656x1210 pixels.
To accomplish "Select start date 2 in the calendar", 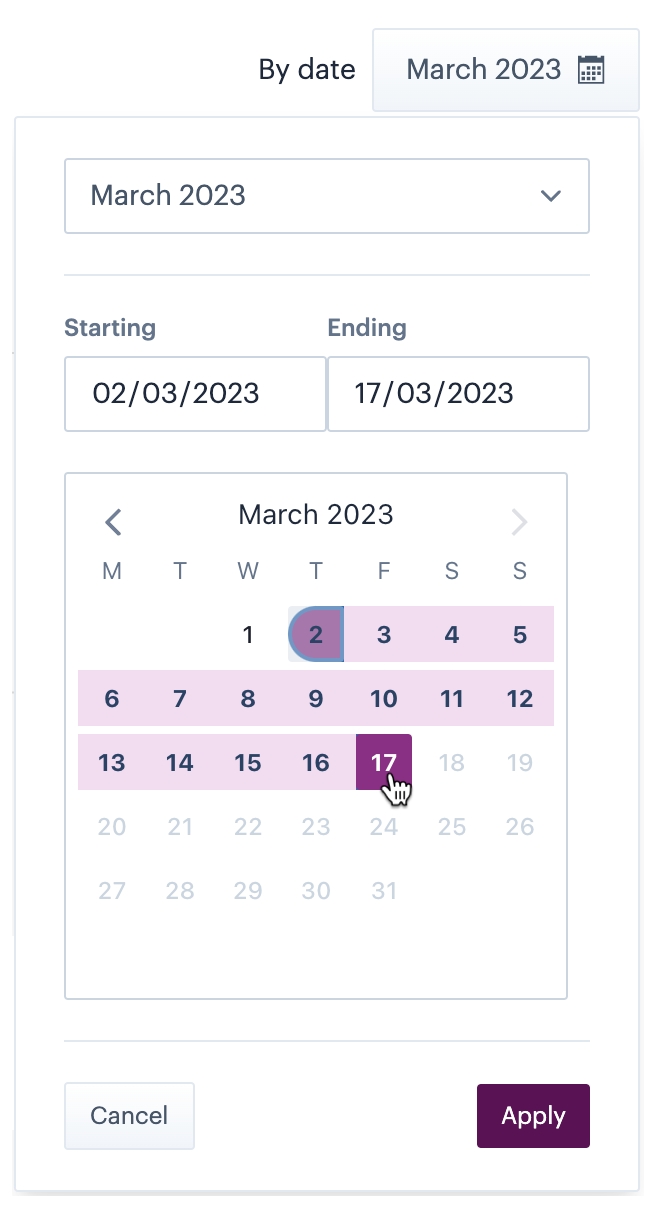I will (x=316, y=634).
